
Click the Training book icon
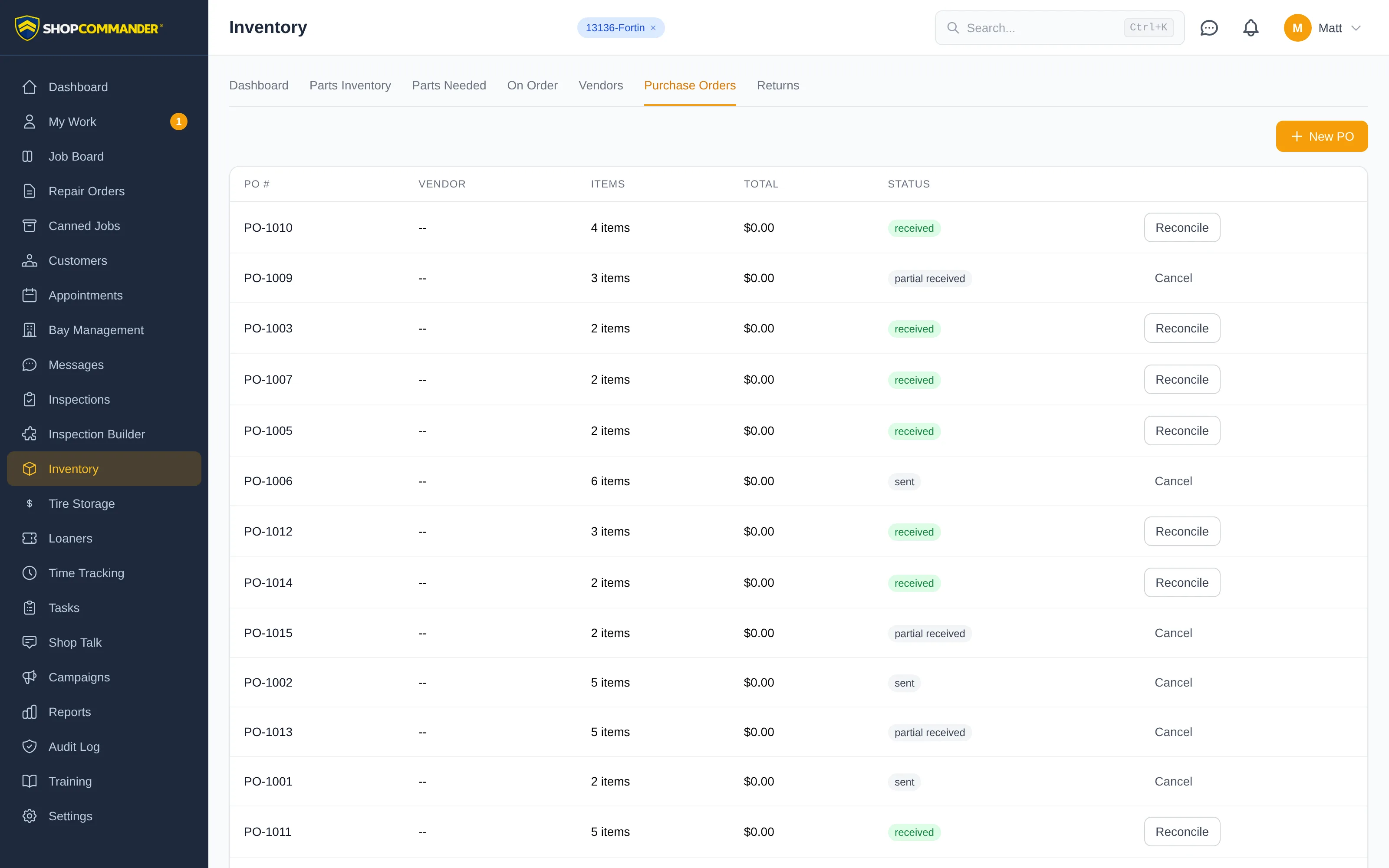[29, 781]
